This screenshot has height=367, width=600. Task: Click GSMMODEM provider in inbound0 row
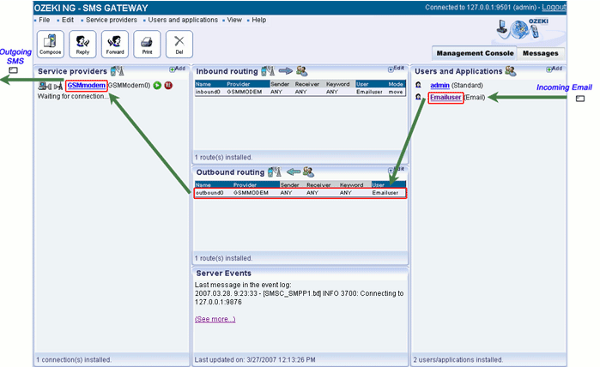[244, 92]
